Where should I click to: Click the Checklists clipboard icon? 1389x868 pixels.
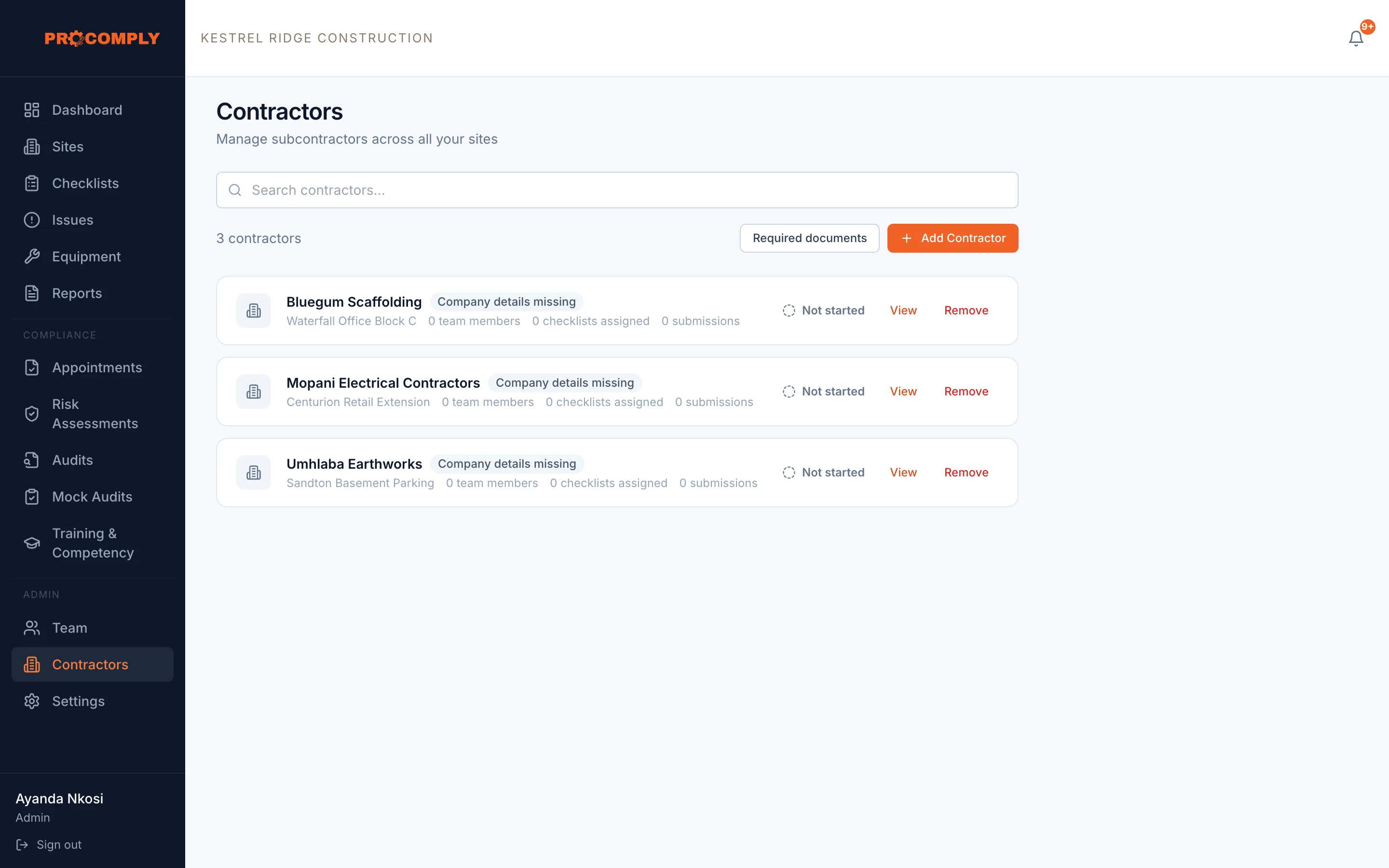tap(31, 183)
